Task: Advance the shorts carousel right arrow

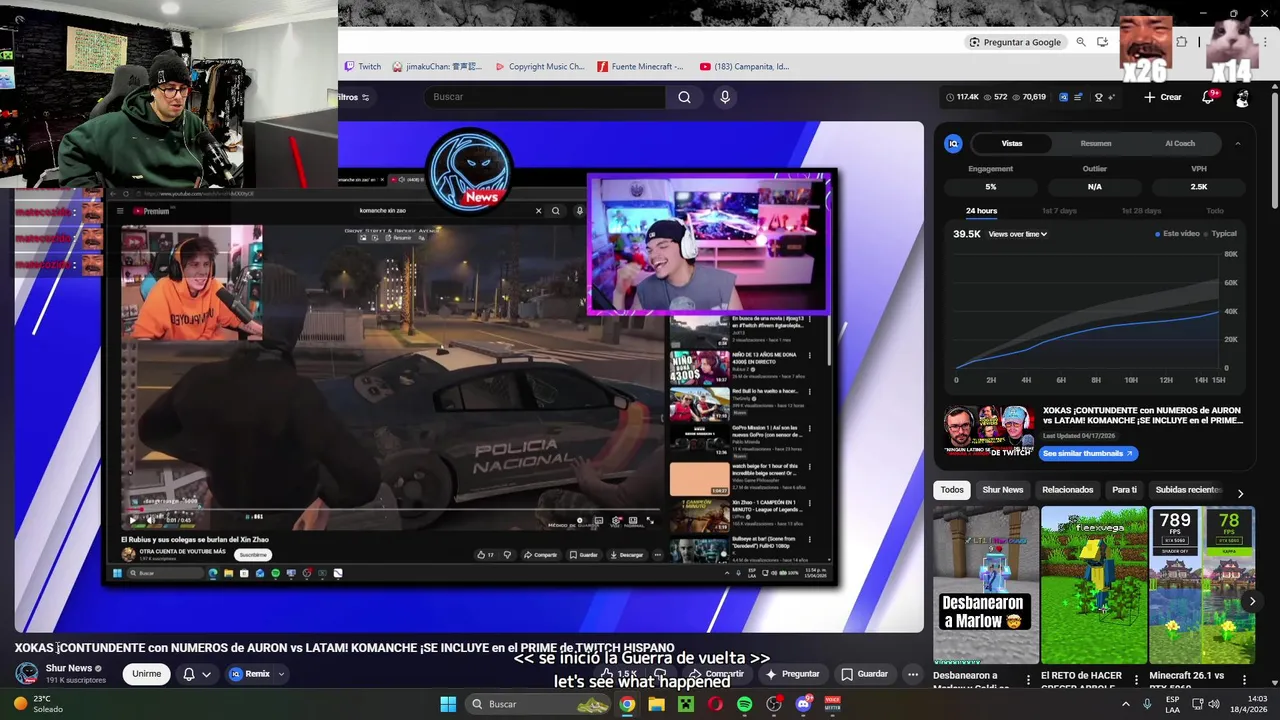Action: pos(1252,601)
